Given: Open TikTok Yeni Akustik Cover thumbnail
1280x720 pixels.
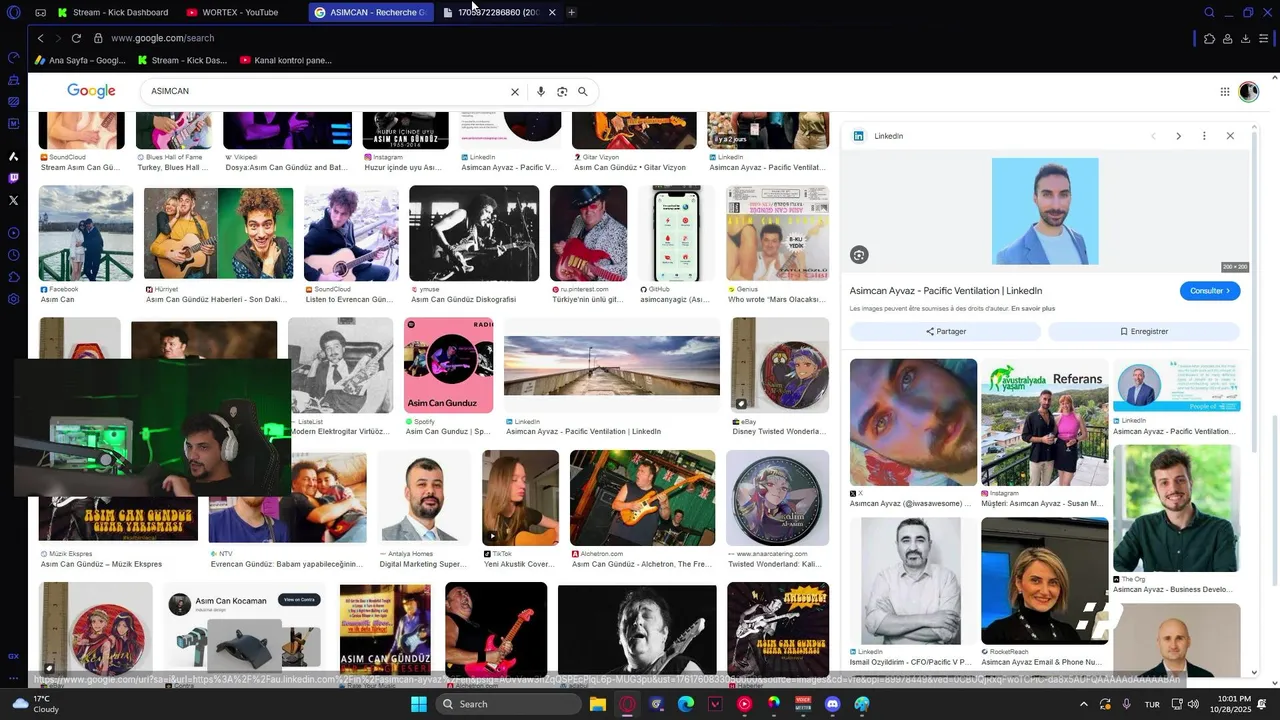Looking at the screenshot, I should point(520,497).
